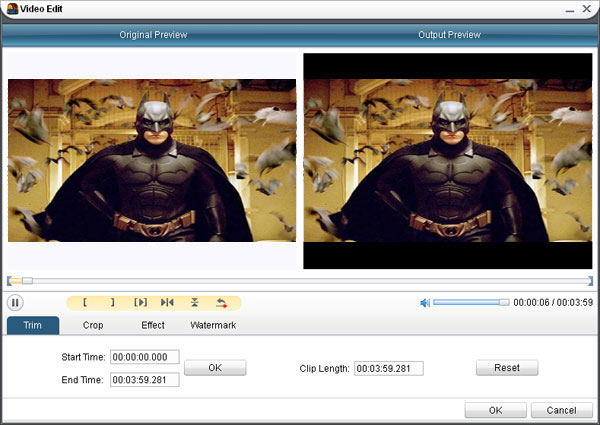
Task: Set trim start point bracket icon
Action: 85,302
